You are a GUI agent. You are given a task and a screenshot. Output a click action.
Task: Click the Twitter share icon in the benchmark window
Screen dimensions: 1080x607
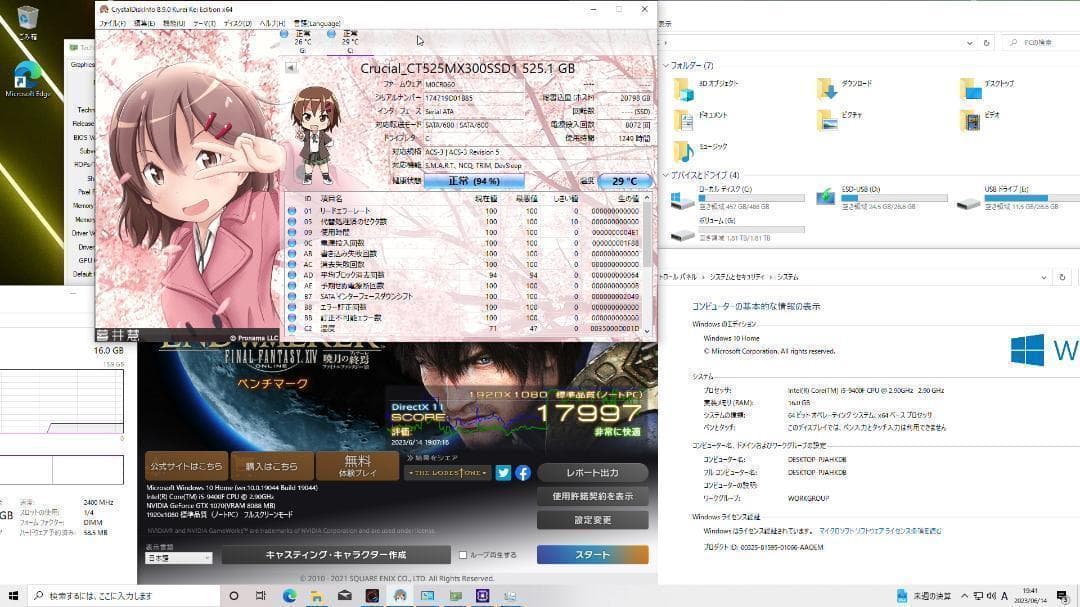[x=503, y=471]
